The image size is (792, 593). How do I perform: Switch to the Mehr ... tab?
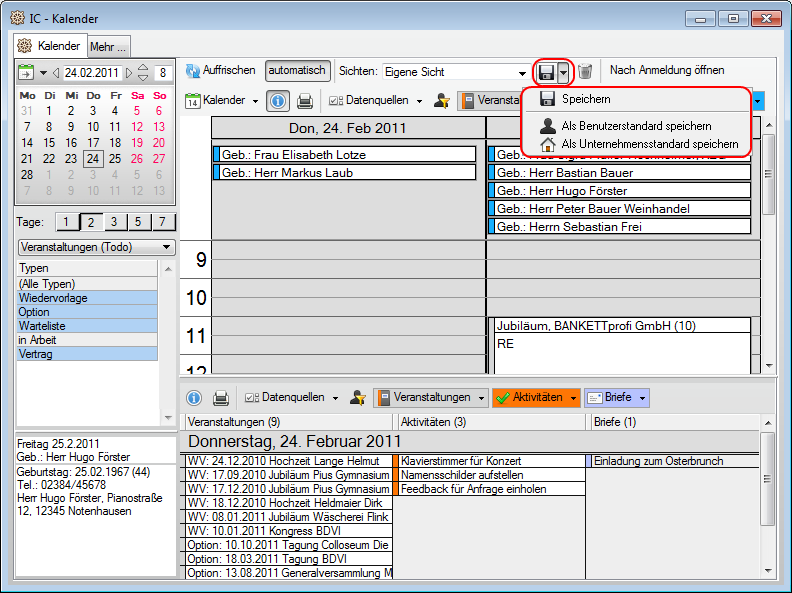click(x=108, y=46)
